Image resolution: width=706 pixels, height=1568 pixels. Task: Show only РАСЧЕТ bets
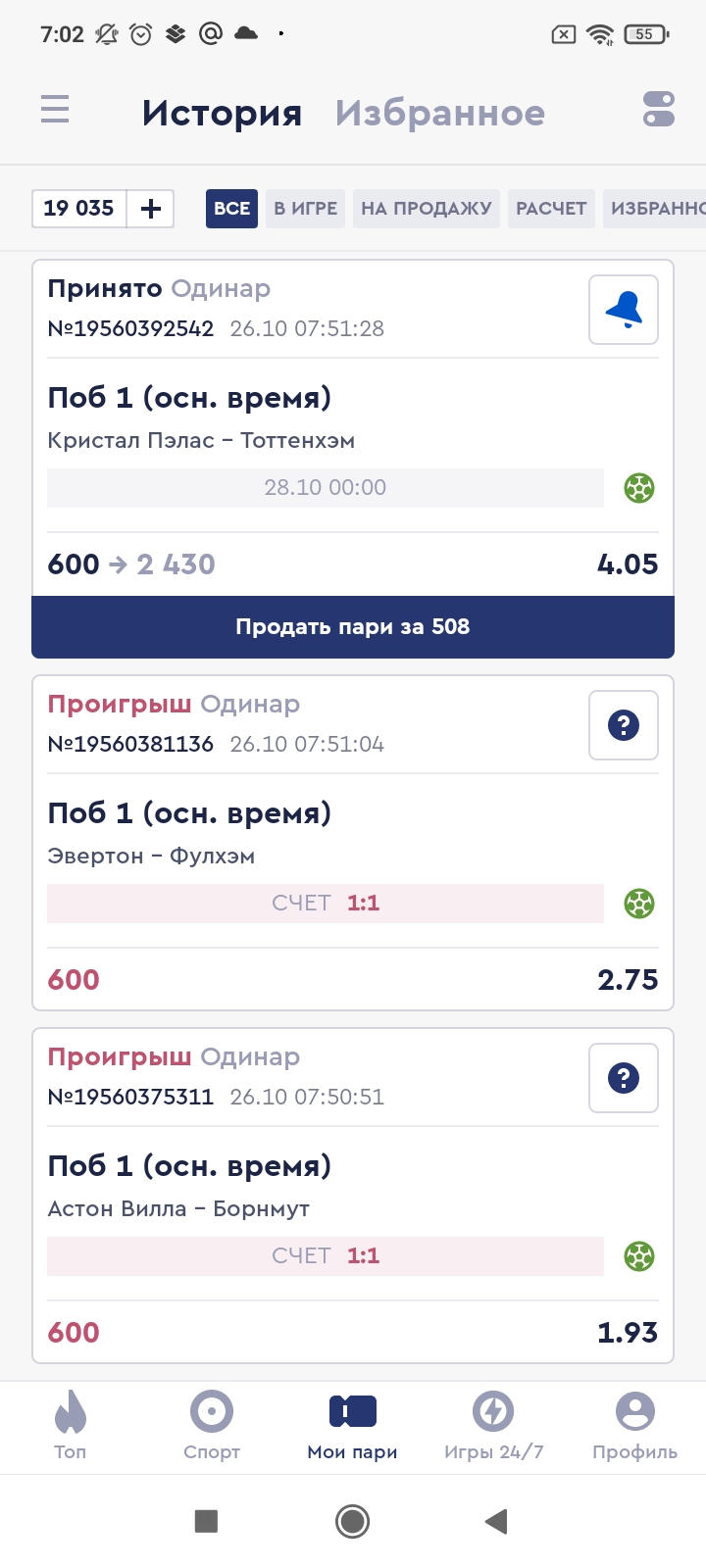[x=551, y=209]
